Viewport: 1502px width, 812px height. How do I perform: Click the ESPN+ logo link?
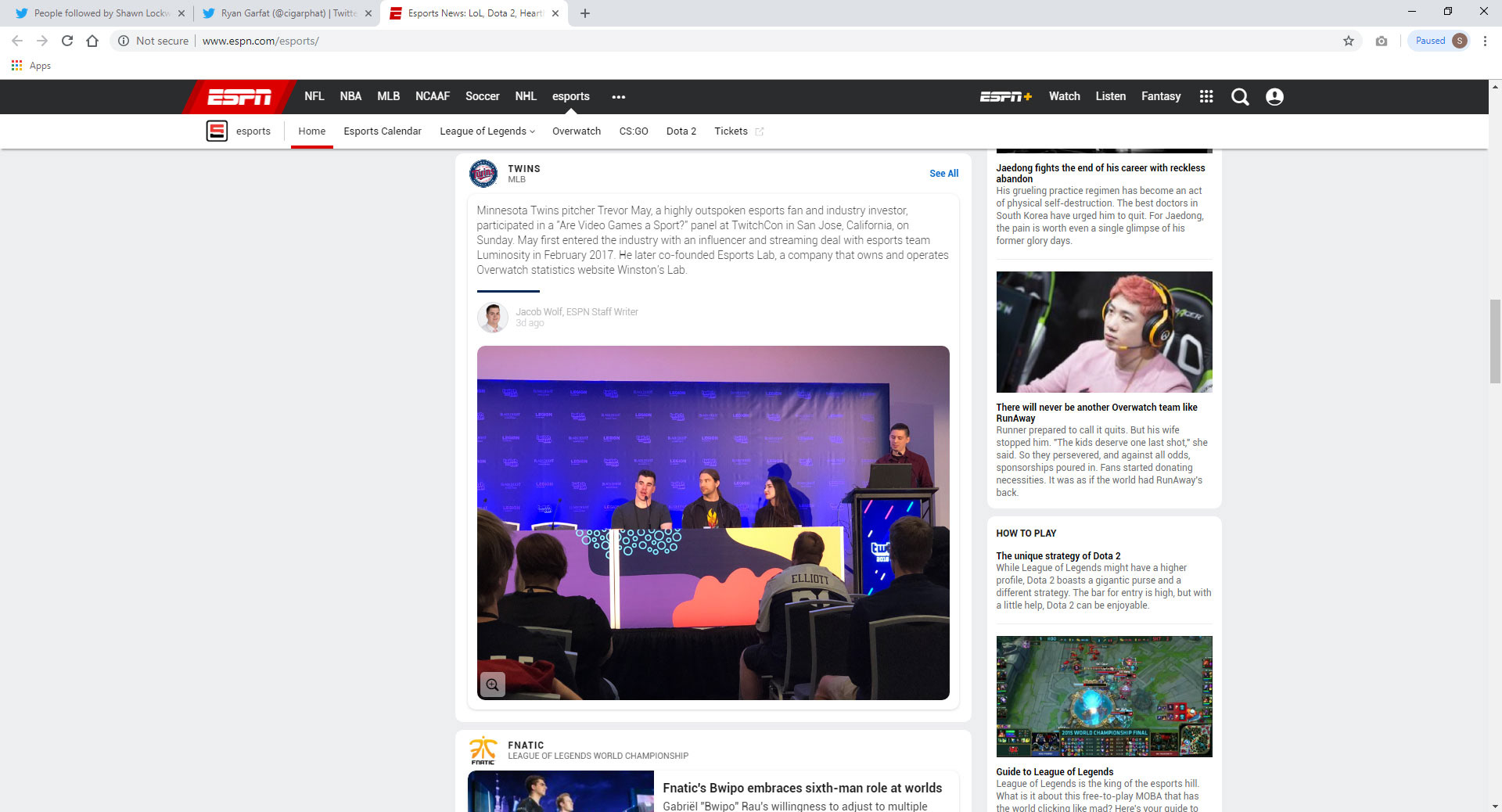coord(1006,96)
